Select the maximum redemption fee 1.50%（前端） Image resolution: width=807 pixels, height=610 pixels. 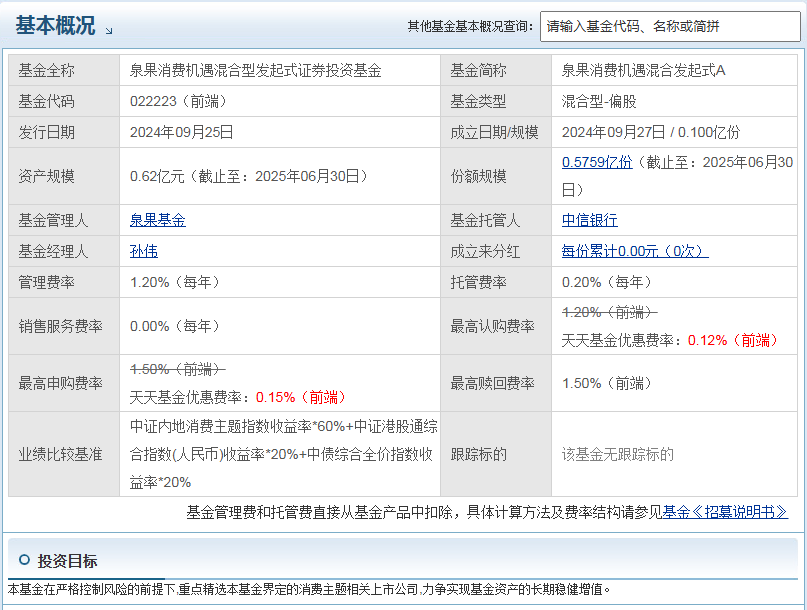(x=607, y=384)
